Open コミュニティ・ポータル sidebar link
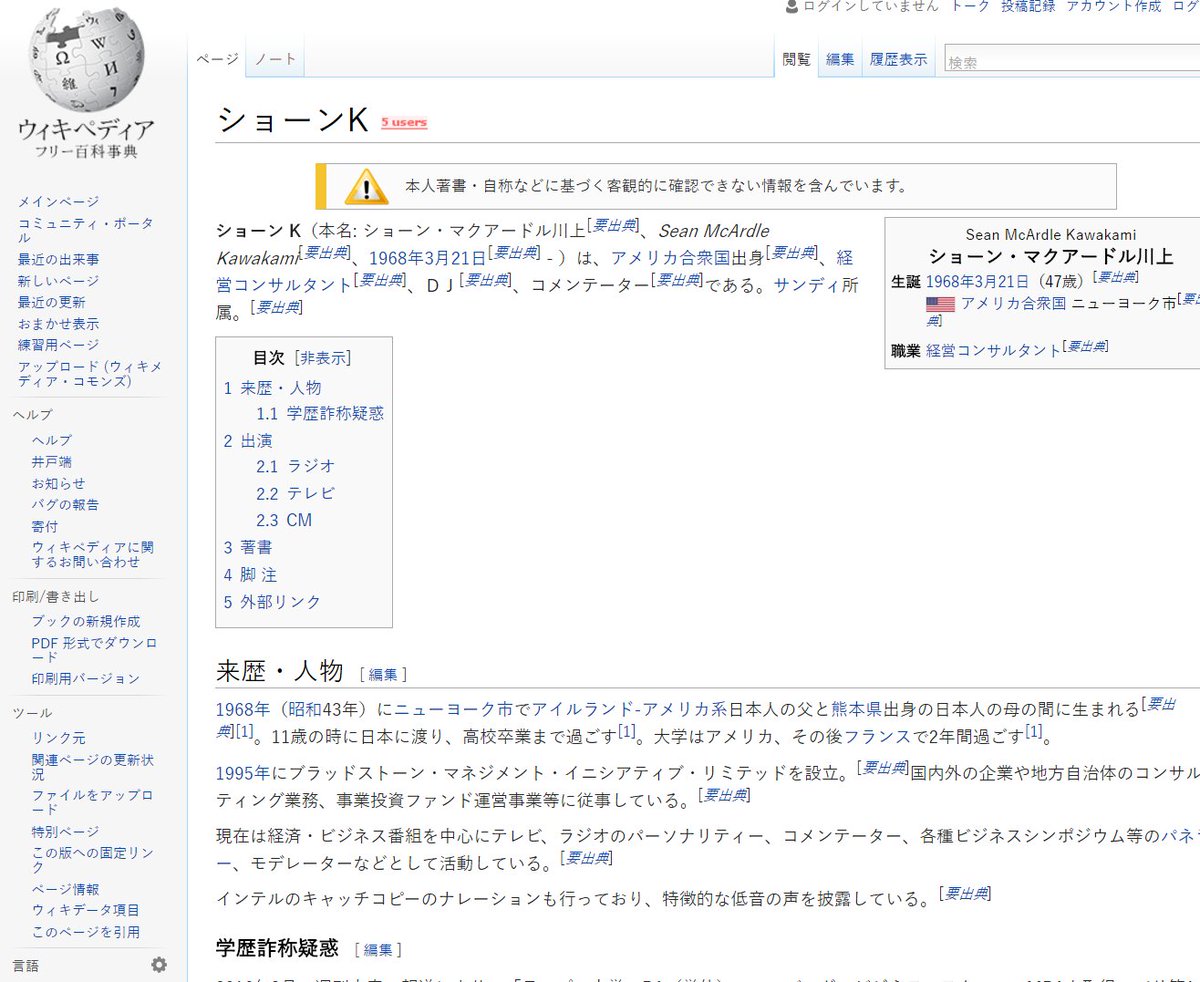1200x982 pixels. 86,230
